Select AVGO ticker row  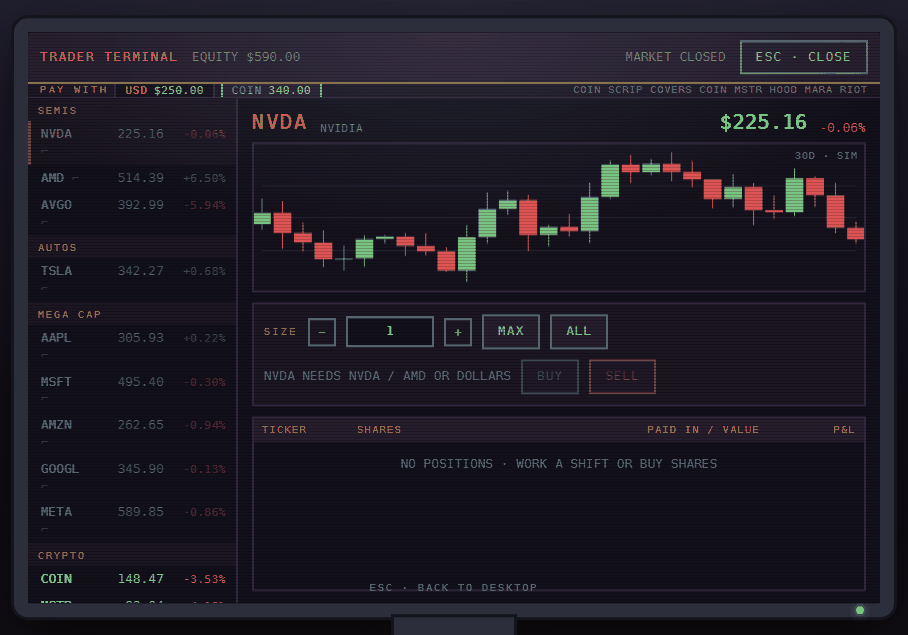133,212
